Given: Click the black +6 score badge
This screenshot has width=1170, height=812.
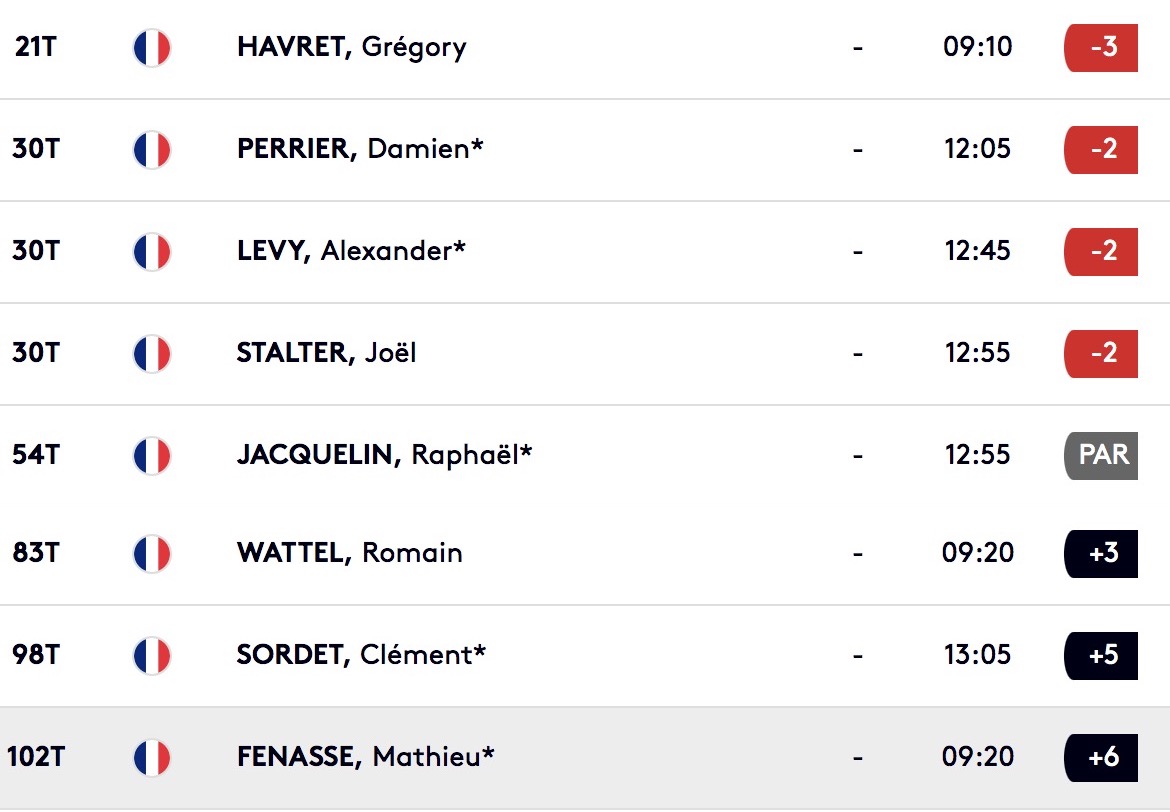Looking at the screenshot, I should pos(1101,758).
